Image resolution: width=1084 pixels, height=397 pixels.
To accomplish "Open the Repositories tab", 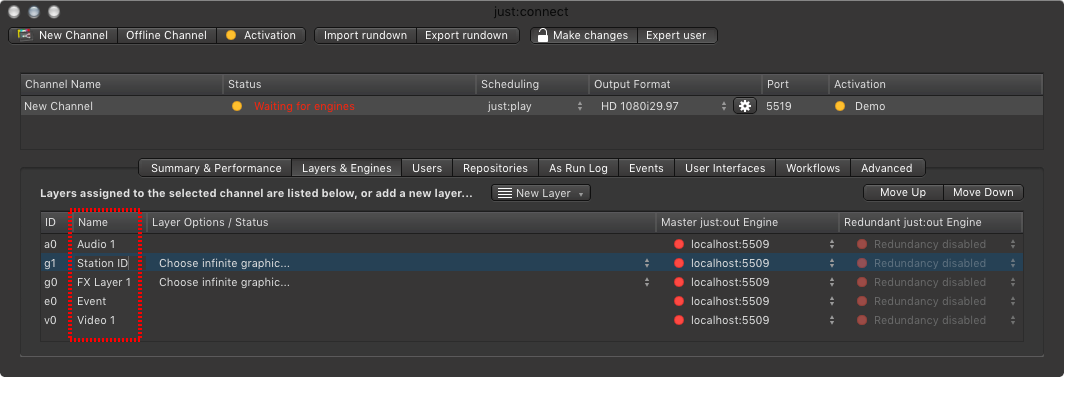I will pyautogui.click(x=496, y=168).
